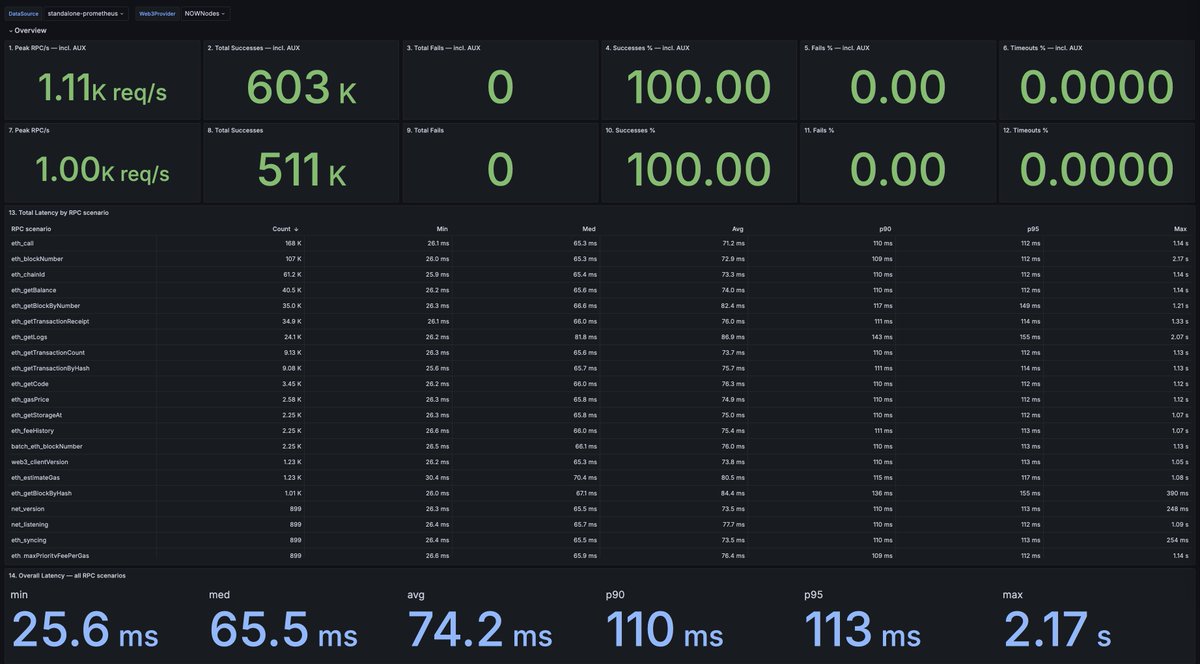Open panel title '1. Peak RPC/s — incl. AUX'
This screenshot has height=664, width=1200.
pyautogui.click(x=45, y=48)
